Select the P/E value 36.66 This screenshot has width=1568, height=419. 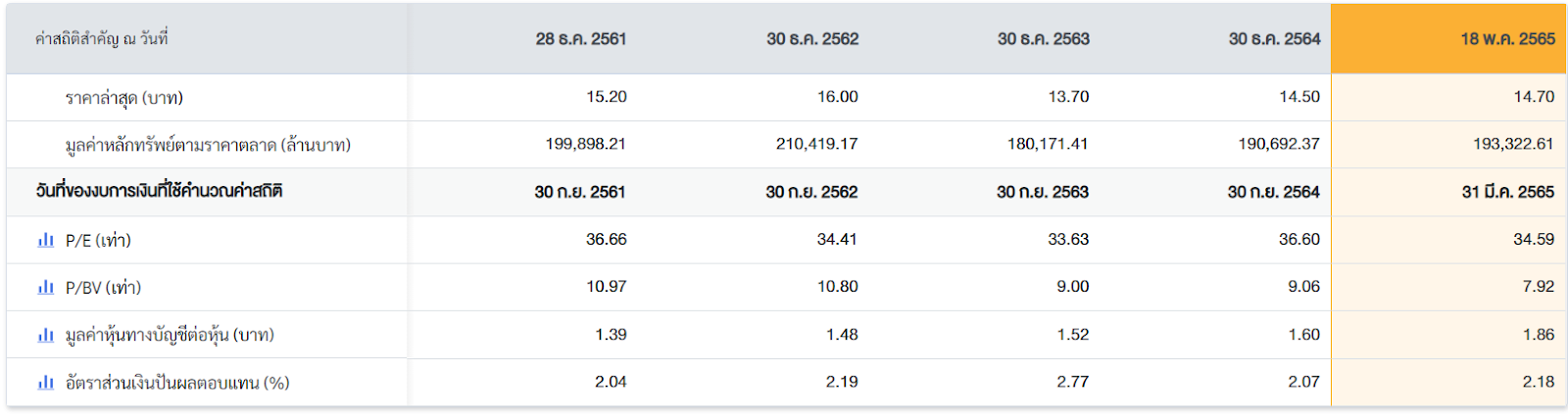tap(606, 239)
